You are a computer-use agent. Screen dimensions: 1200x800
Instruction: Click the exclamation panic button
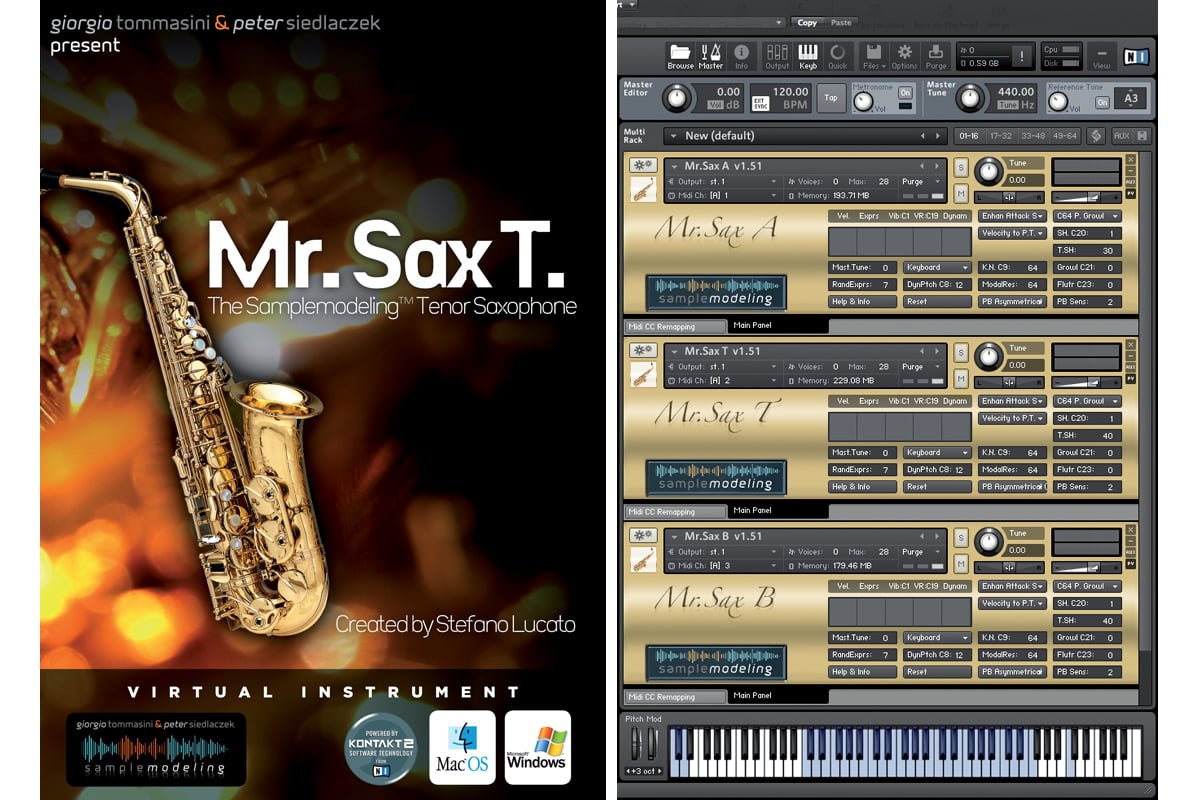pyautogui.click(x=1020, y=56)
